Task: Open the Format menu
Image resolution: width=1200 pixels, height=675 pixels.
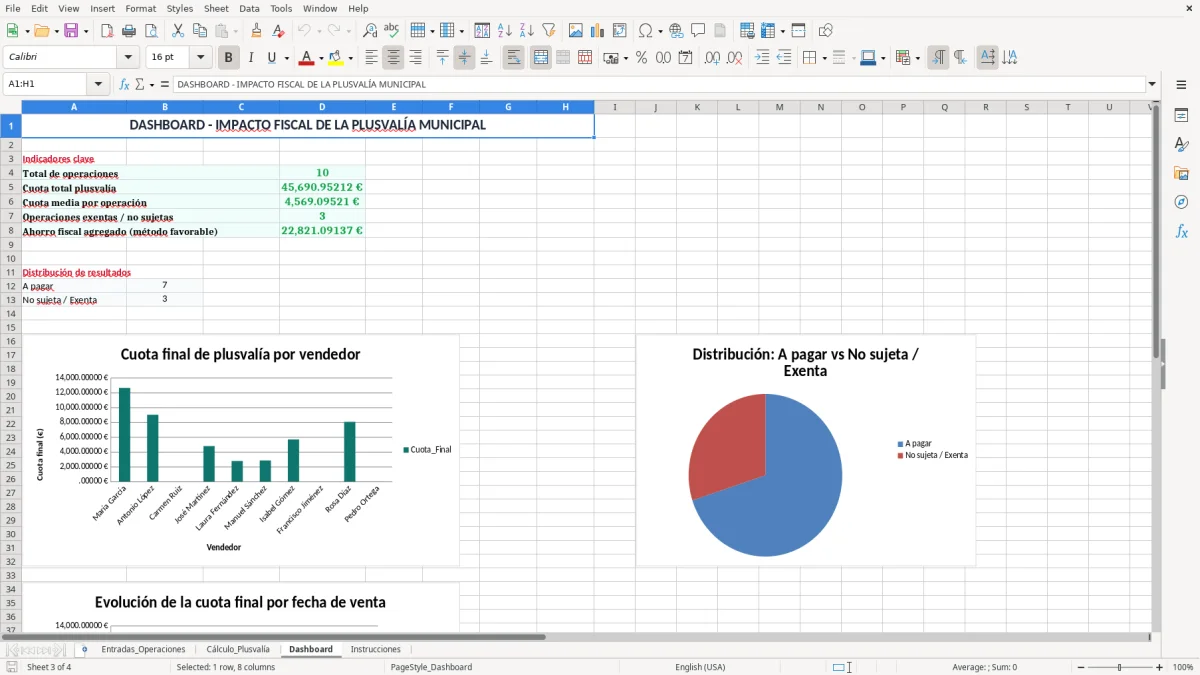Action: tap(141, 8)
